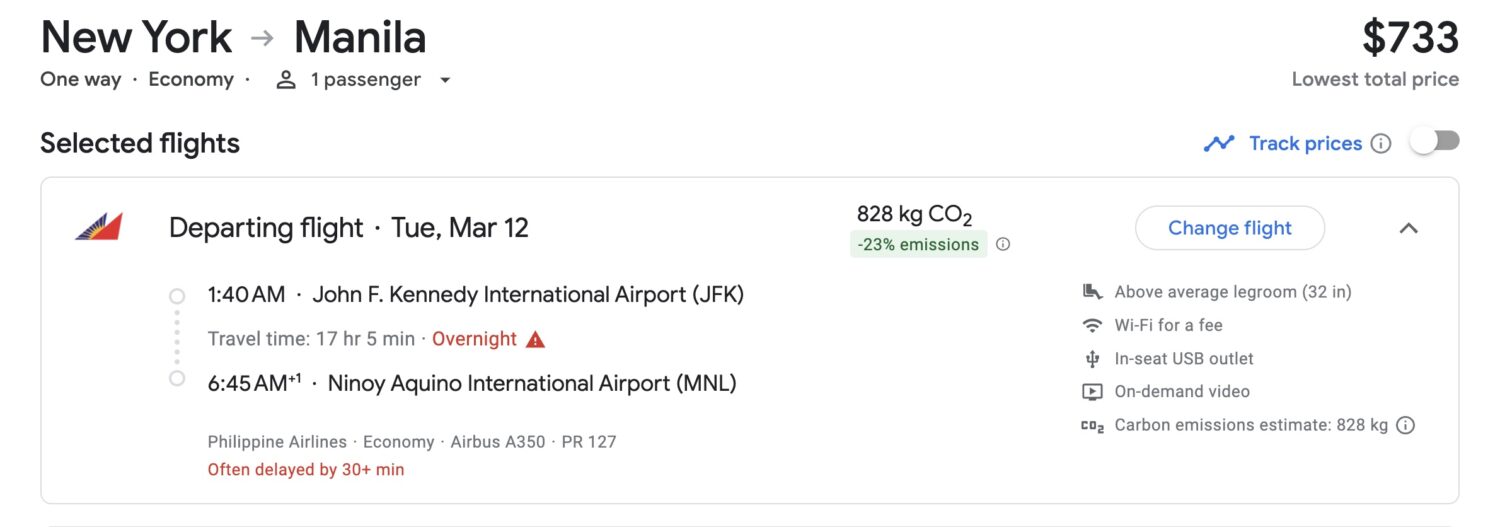This screenshot has width=1500, height=527.
Task: Collapse the departing flight details chevron
Action: (x=1408, y=228)
